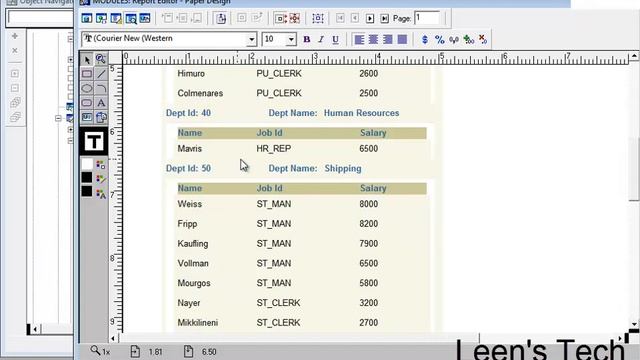Center align the text

pos(373,40)
